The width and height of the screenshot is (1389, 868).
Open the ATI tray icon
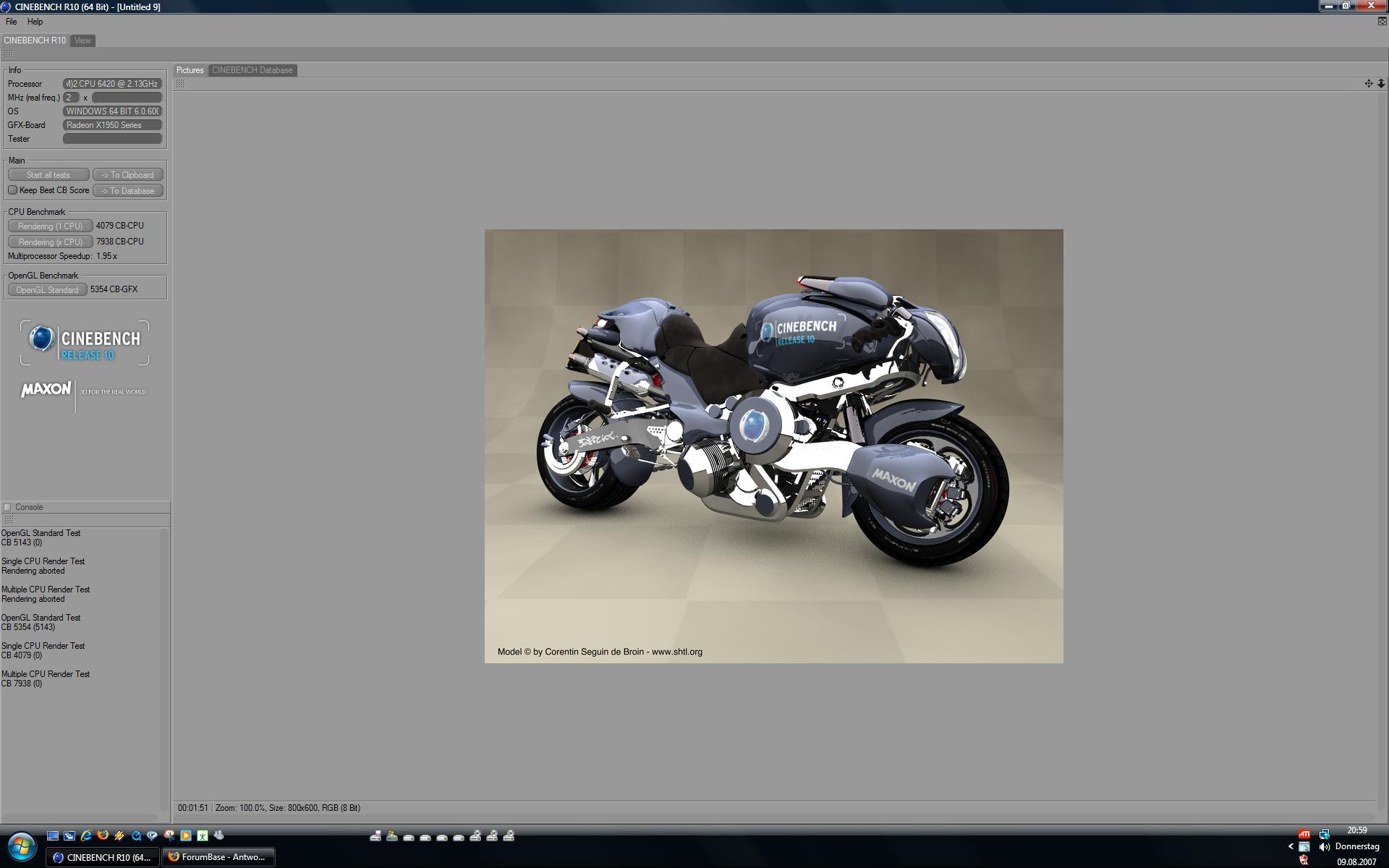tap(1304, 834)
